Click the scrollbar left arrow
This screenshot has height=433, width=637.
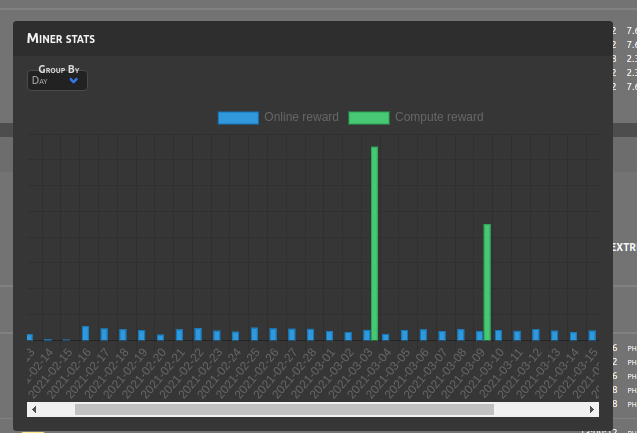34,409
